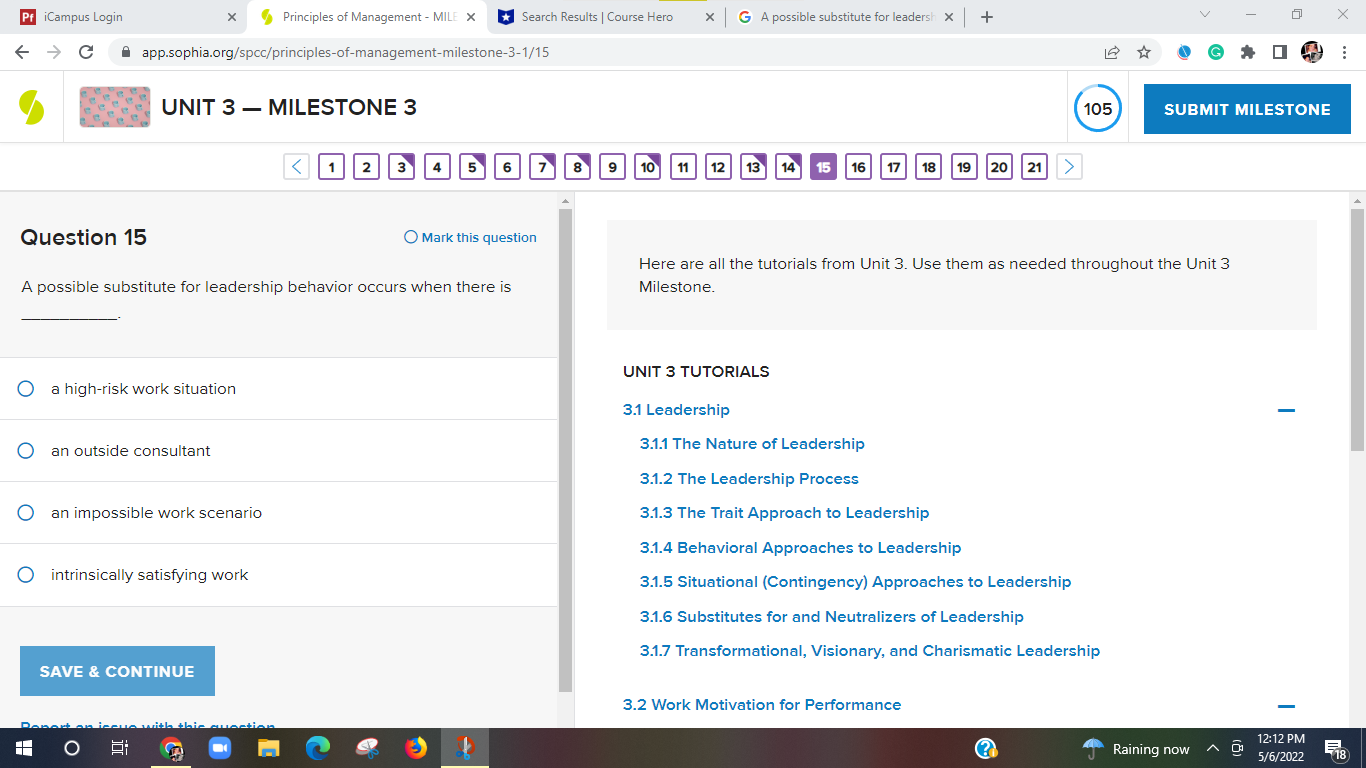The width and height of the screenshot is (1366, 768).
Task: Click the Sophia logo icon
Action: [x=31, y=107]
